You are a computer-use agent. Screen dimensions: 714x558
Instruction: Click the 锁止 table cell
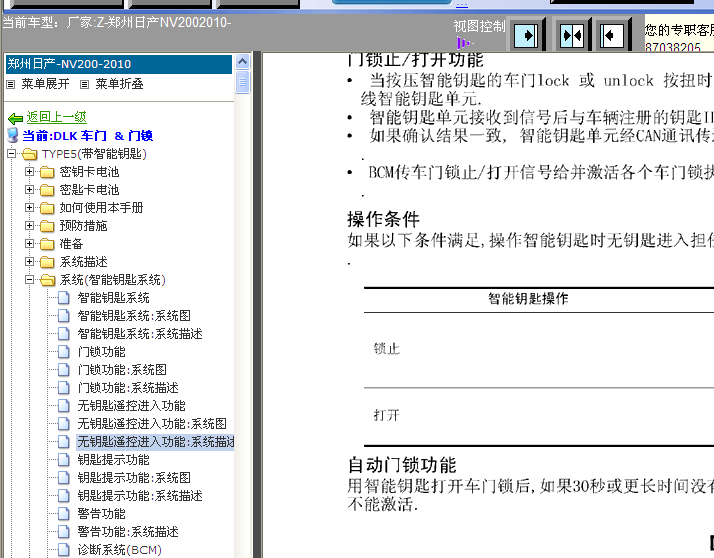click(x=387, y=349)
